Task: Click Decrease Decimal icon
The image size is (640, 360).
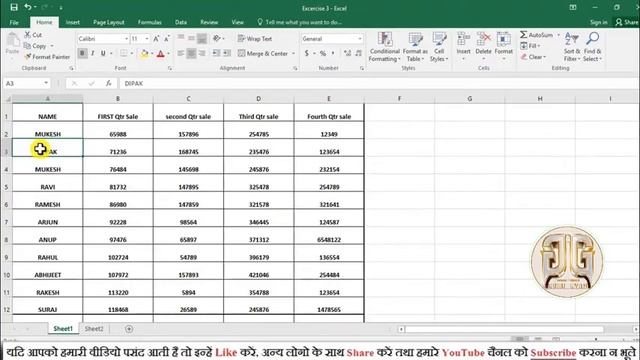Action: pyautogui.click(x=358, y=53)
